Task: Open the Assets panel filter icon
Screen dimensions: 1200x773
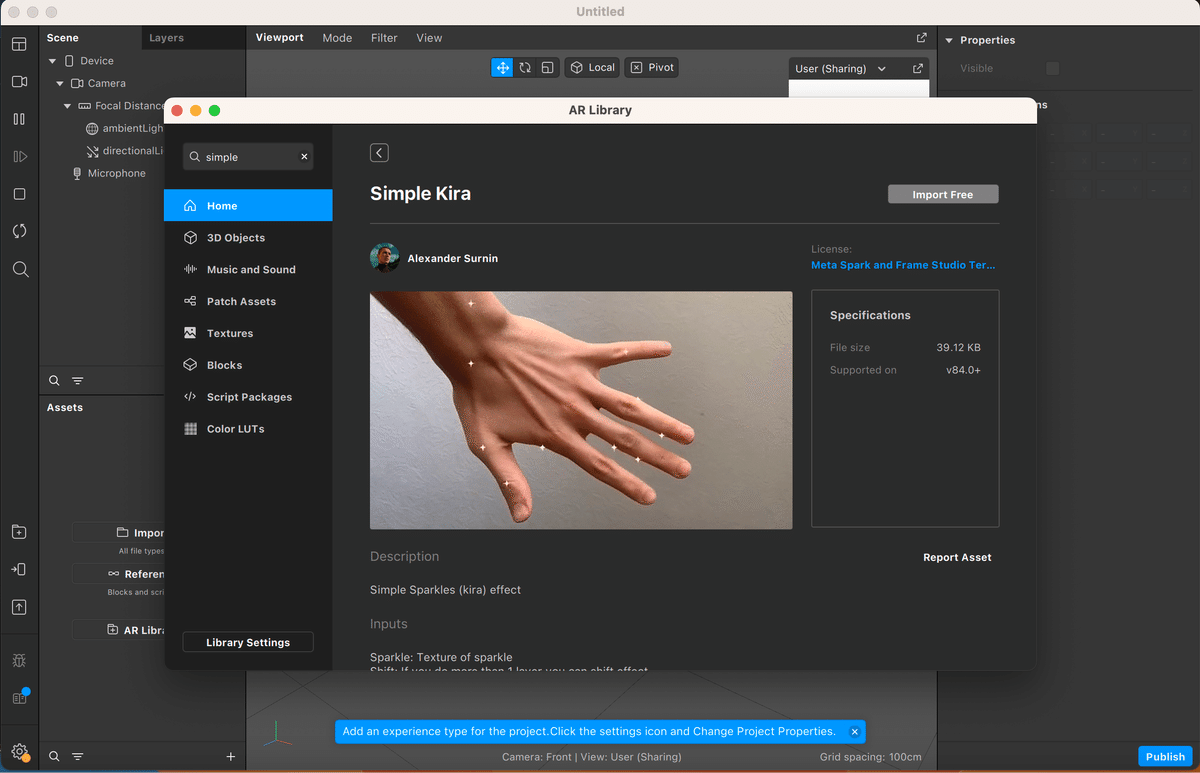Action: coord(78,757)
